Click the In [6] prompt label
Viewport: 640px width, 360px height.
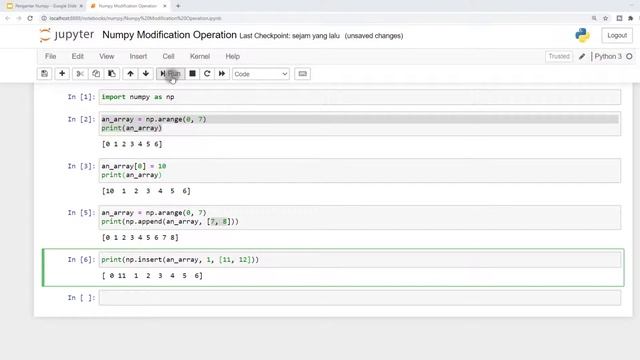click(x=81, y=260)
